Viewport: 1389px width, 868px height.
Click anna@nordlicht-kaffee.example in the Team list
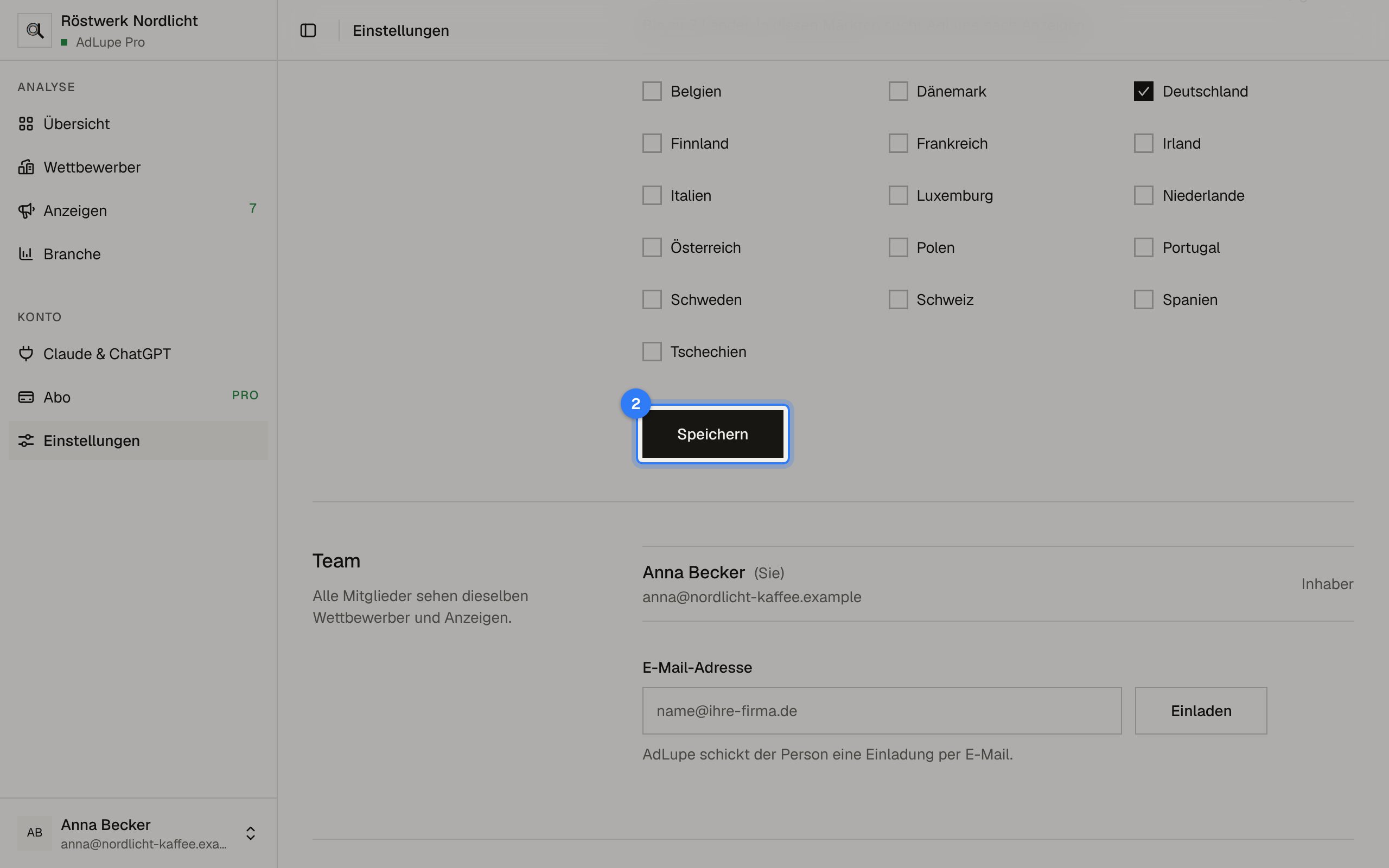point(752,597)
